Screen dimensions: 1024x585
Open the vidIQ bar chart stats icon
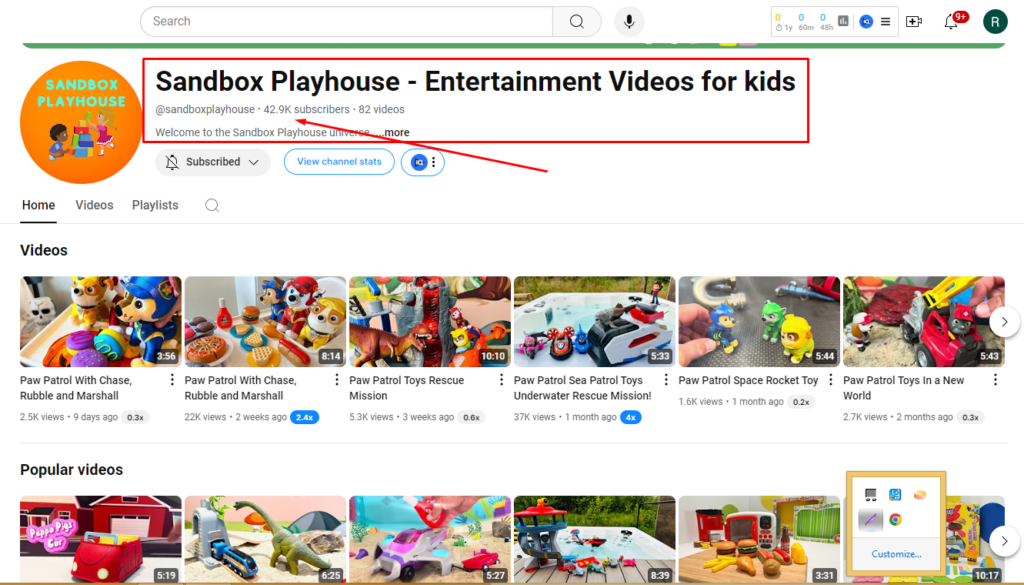point(843,21)
